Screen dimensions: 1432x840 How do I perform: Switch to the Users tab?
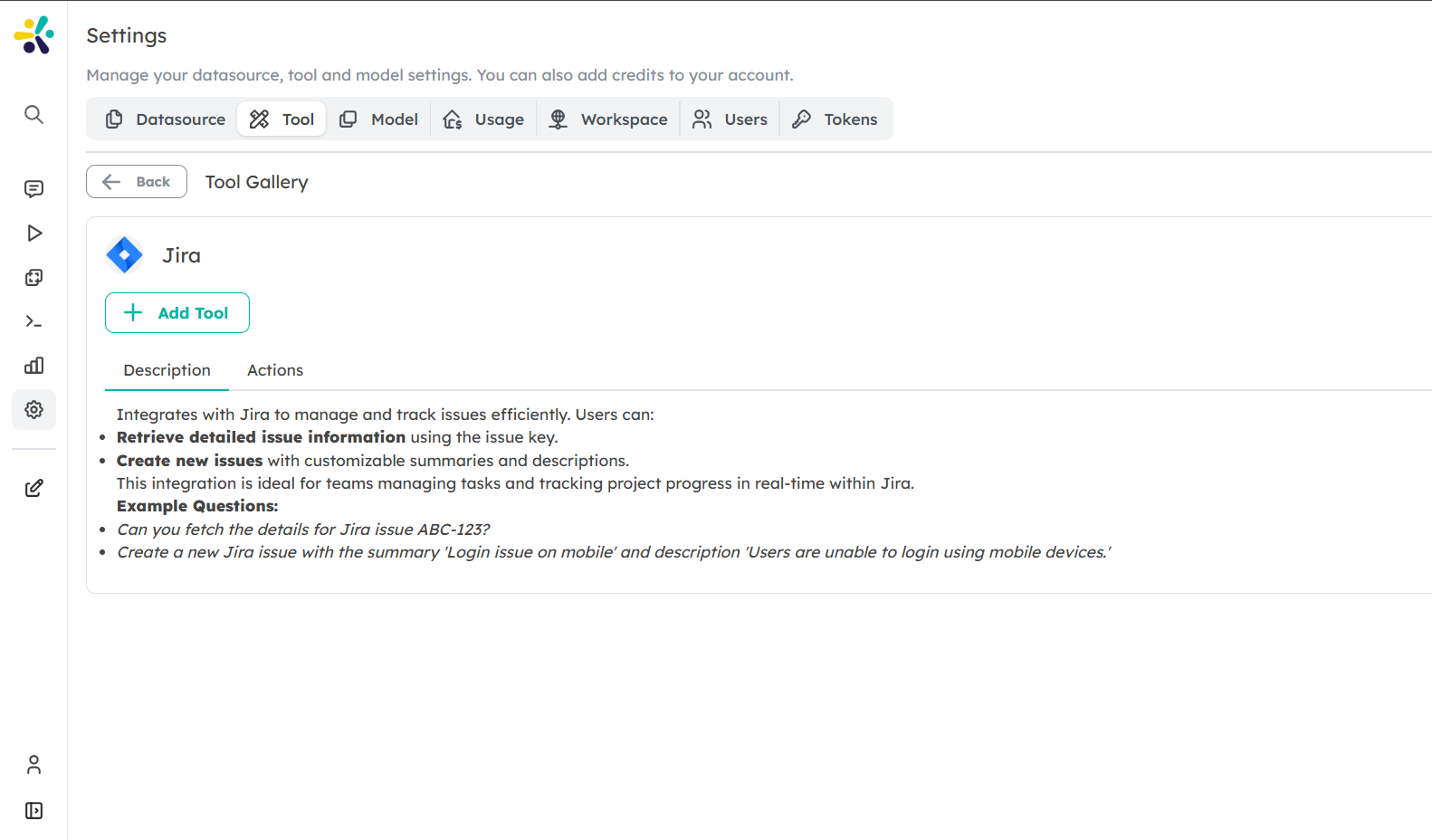coord(730,119)
